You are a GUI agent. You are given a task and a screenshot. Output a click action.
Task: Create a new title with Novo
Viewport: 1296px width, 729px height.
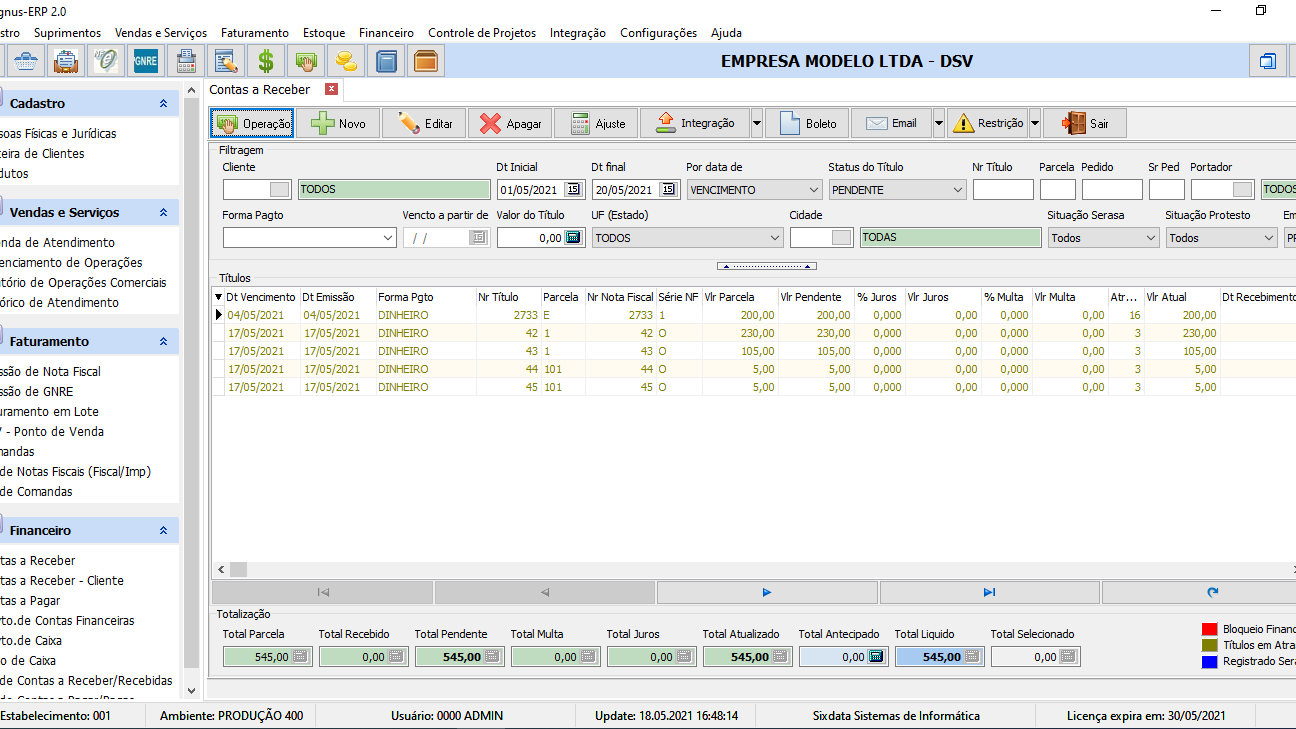click(337, 124)
